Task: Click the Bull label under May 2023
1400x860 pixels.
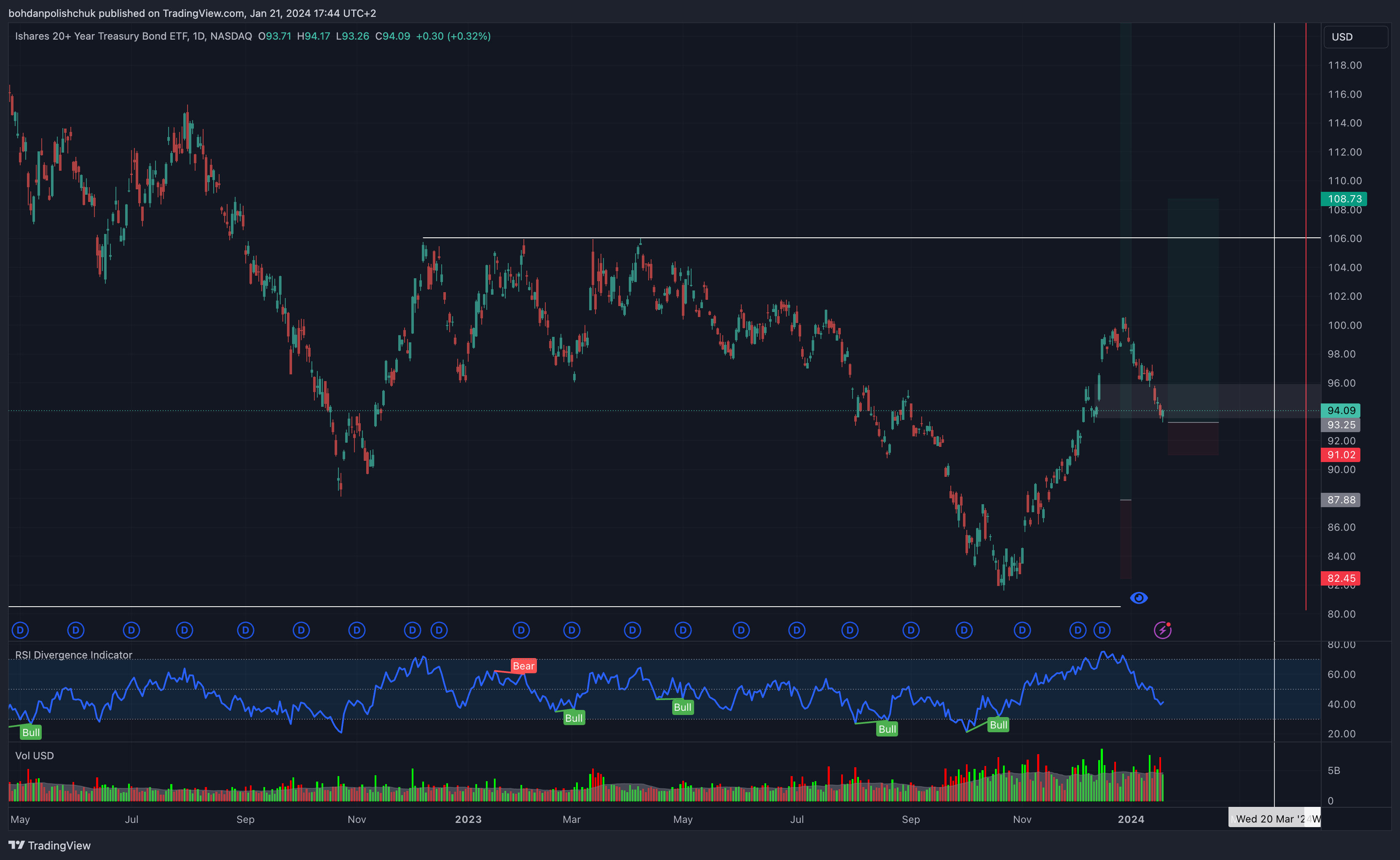Action: pos(682,707)
